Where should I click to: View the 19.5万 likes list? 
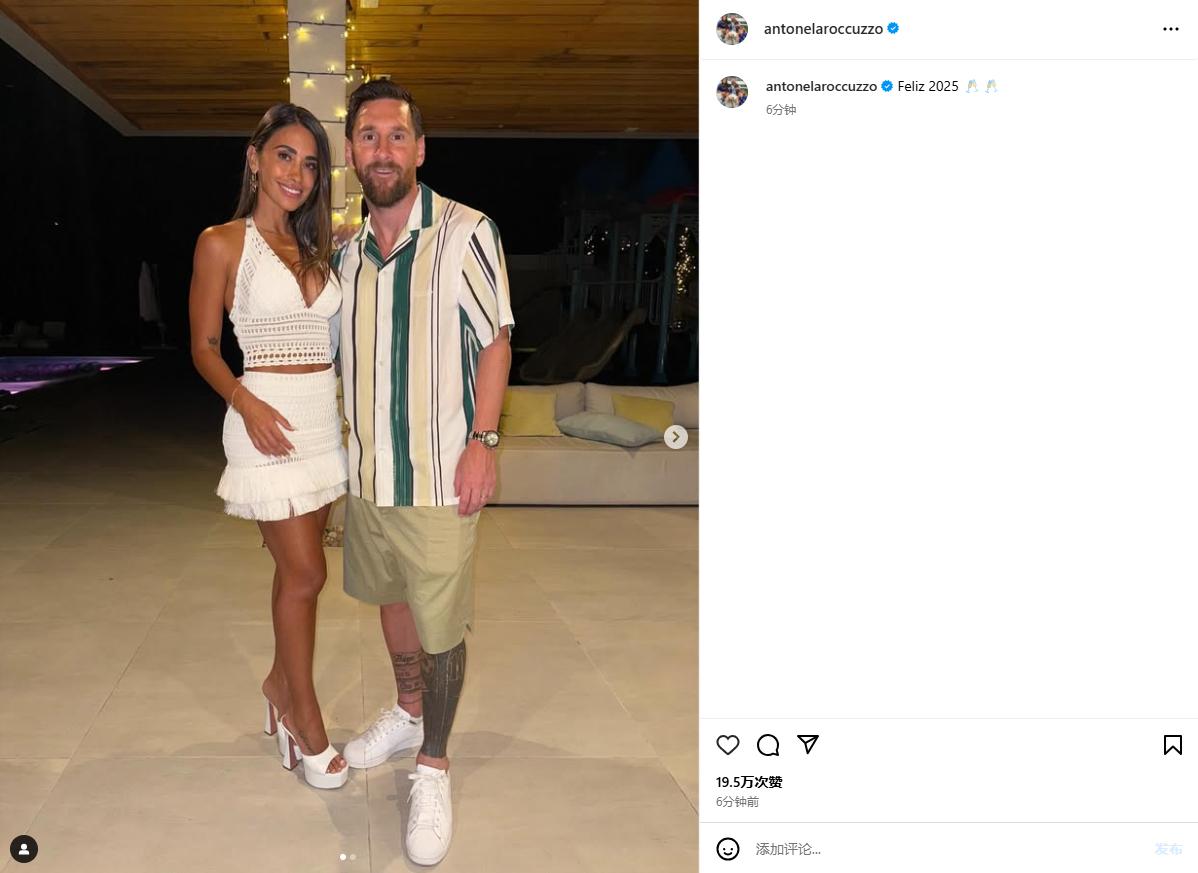tap(749, 781)
